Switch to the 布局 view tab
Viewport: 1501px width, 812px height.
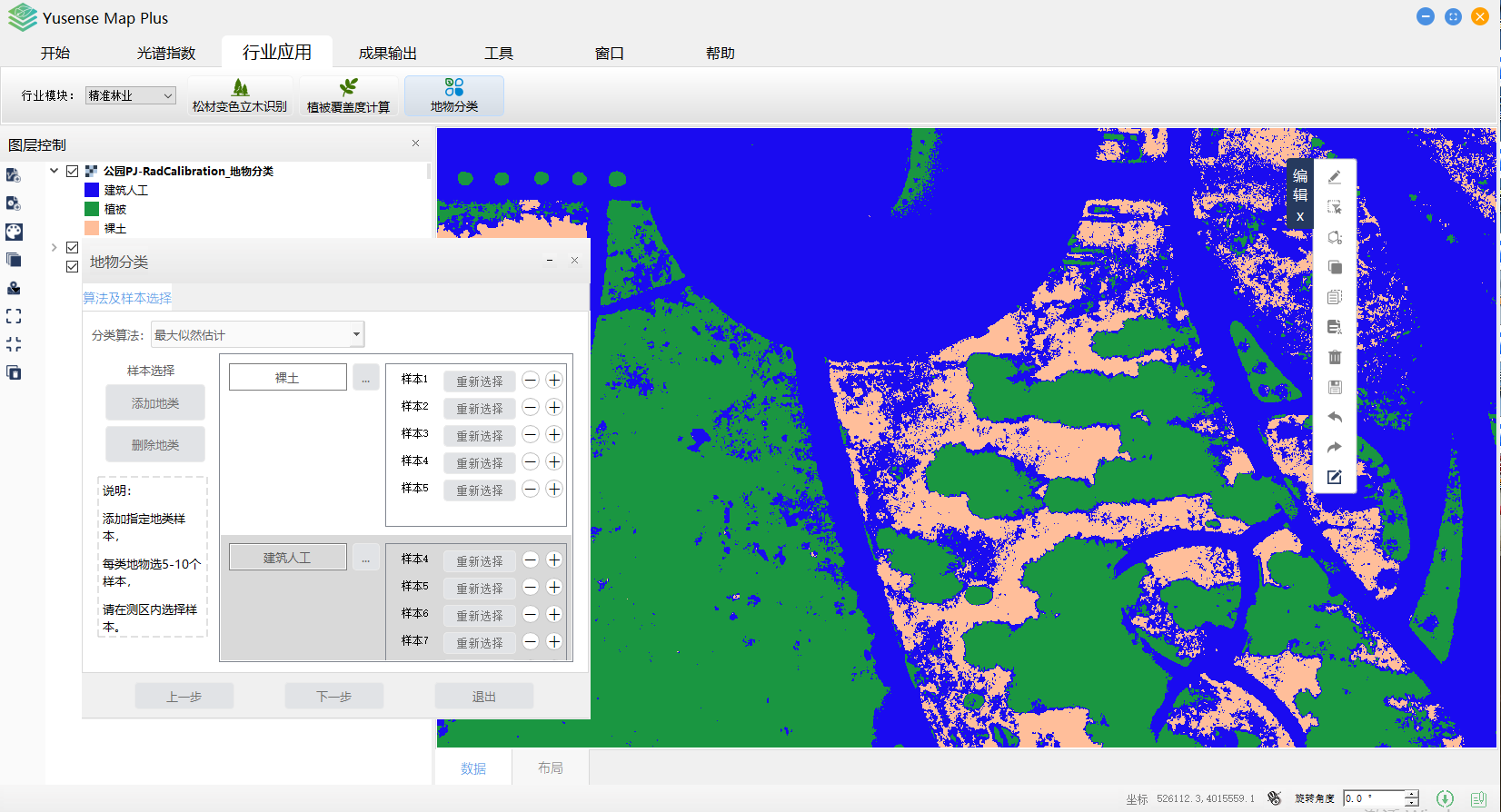(x=550, y=767)
